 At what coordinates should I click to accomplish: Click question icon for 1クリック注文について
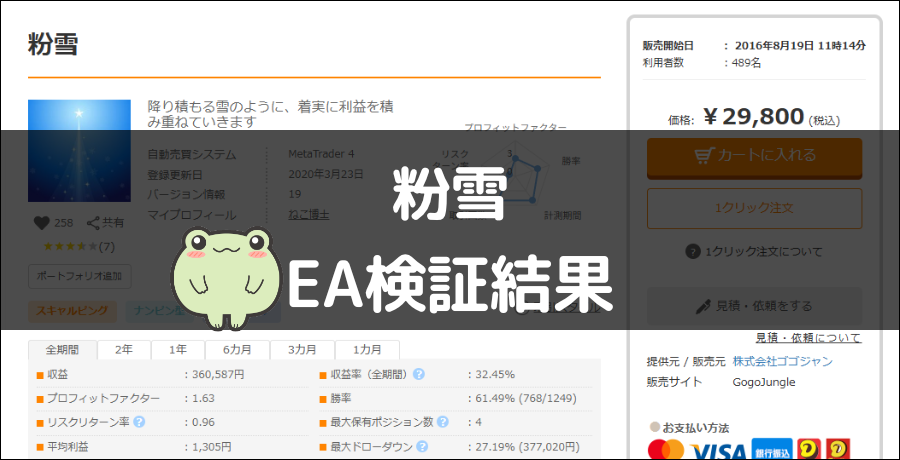pos(692,252)
